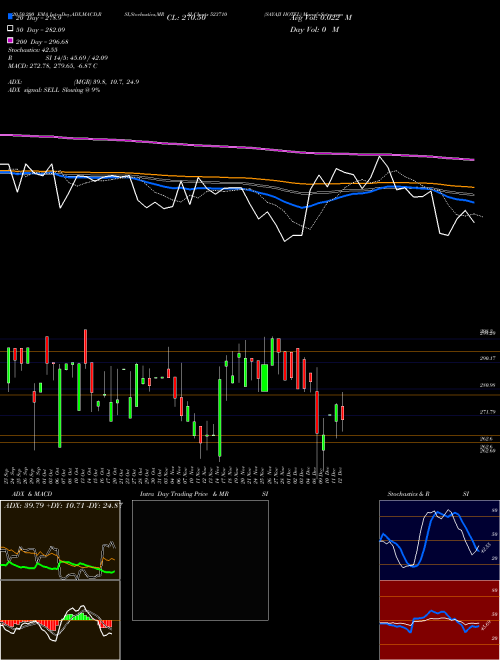This screenshot has width=500, height=660.
Task: Click the 'Intra Day Trading Price & MR' title
Action: [184, 494]
